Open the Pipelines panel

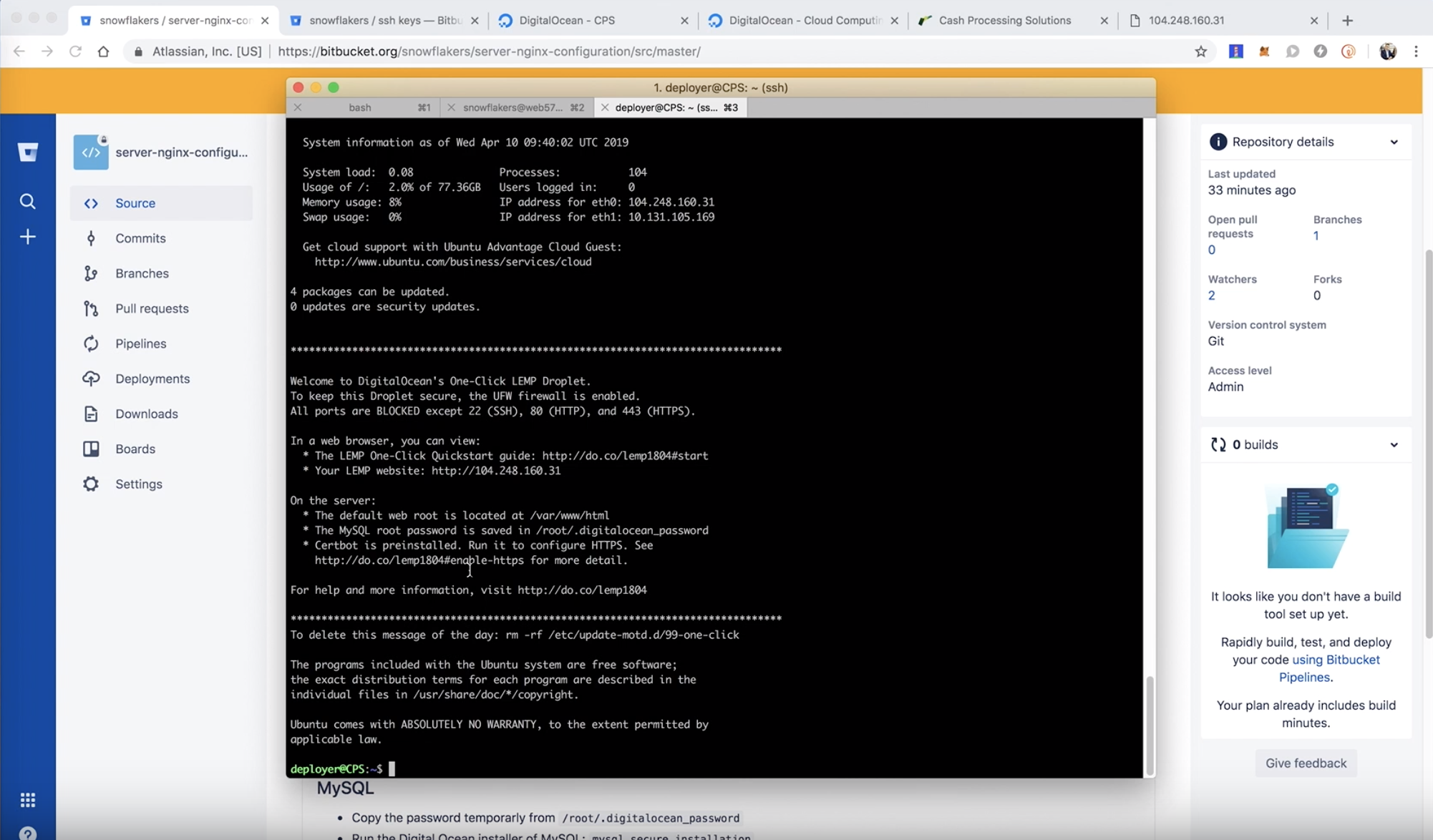coord(140,343)
